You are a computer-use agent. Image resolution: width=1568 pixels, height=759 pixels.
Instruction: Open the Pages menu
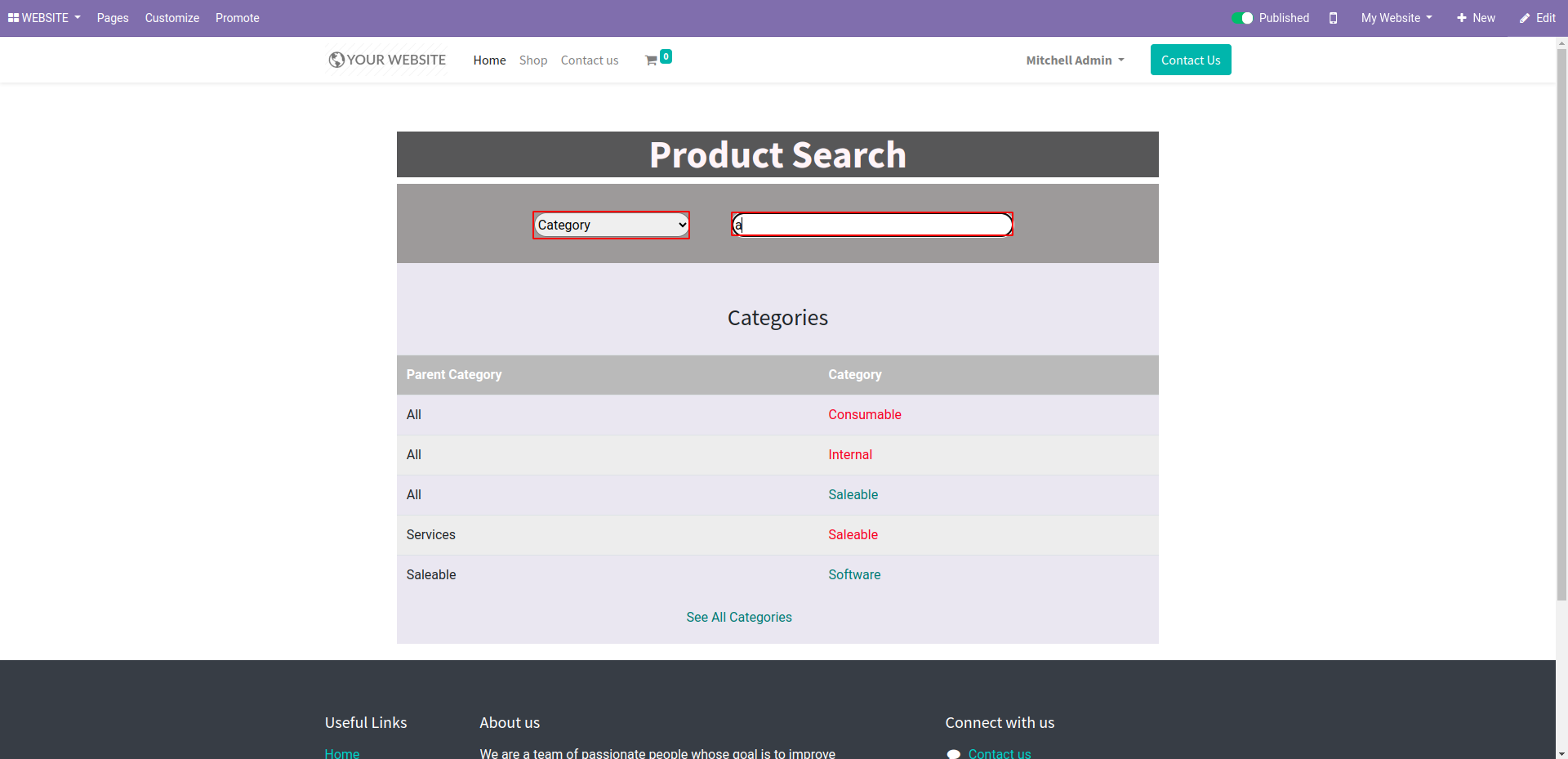pos(113,18)
